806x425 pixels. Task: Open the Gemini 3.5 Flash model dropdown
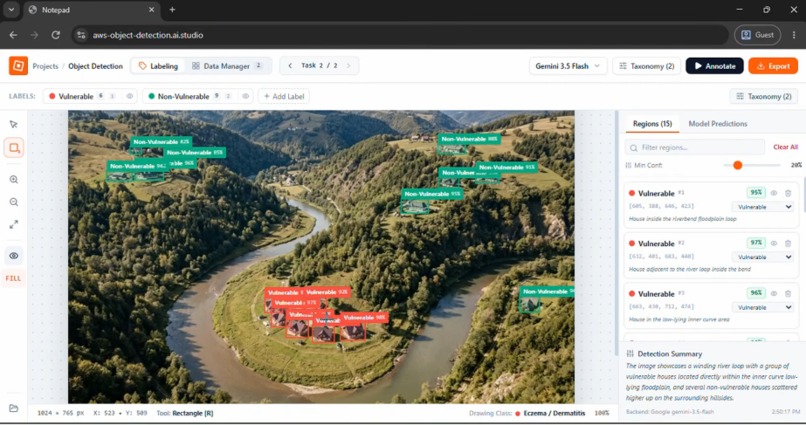pos(568,66)
